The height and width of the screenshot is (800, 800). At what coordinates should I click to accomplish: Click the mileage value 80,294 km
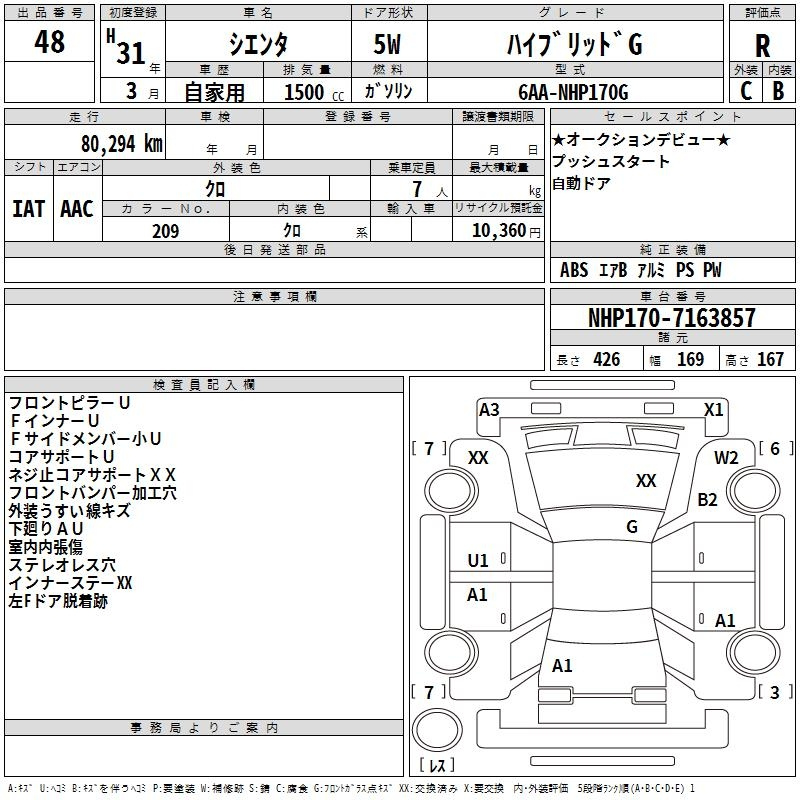tap(121, 143)
